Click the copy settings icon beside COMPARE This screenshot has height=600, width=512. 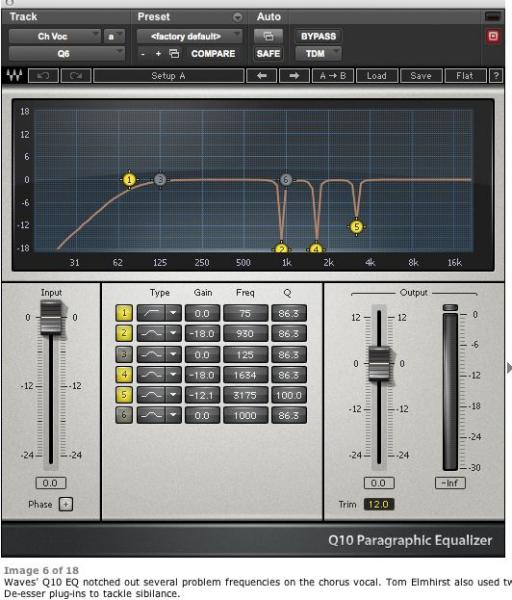[174, 54]
